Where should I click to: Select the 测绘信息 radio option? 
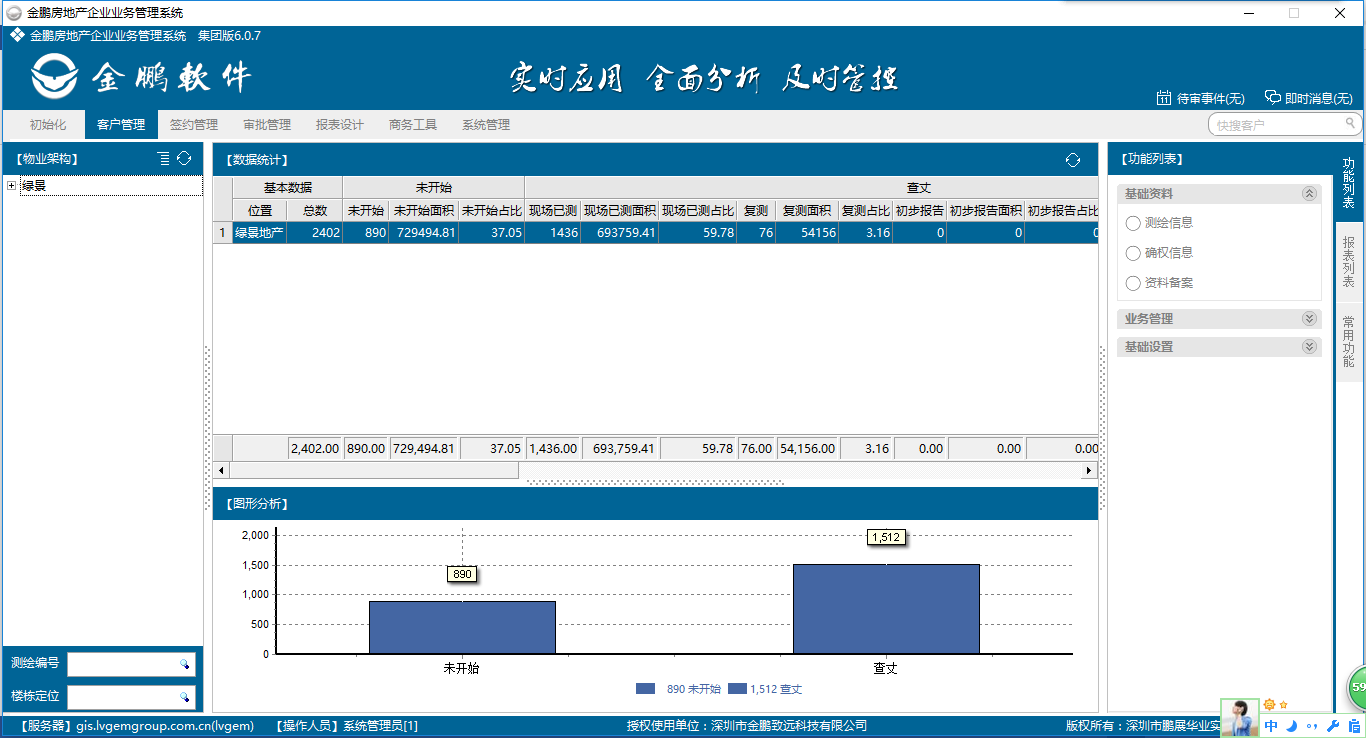1133,223
